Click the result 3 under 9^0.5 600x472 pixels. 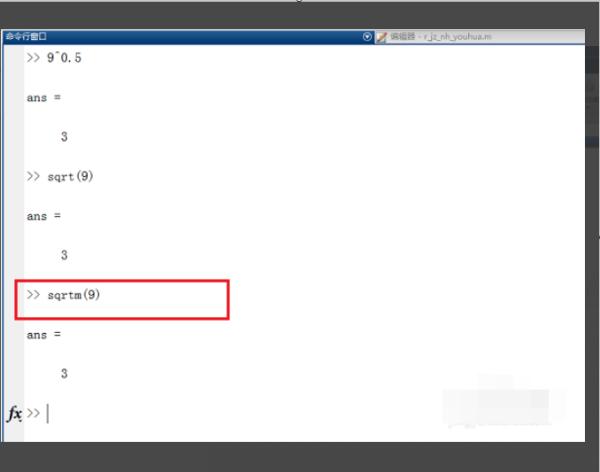pos(64,137)
